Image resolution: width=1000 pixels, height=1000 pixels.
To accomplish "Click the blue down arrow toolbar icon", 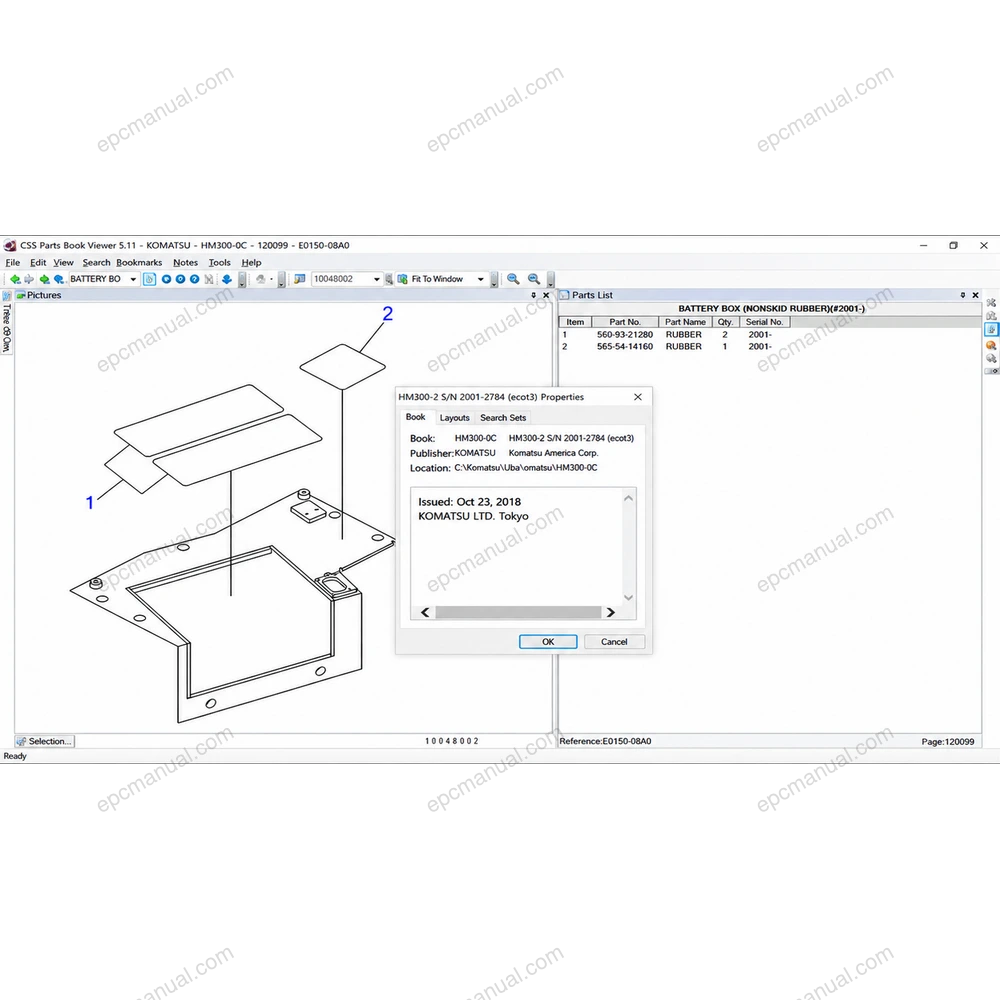I will point(226,279).
